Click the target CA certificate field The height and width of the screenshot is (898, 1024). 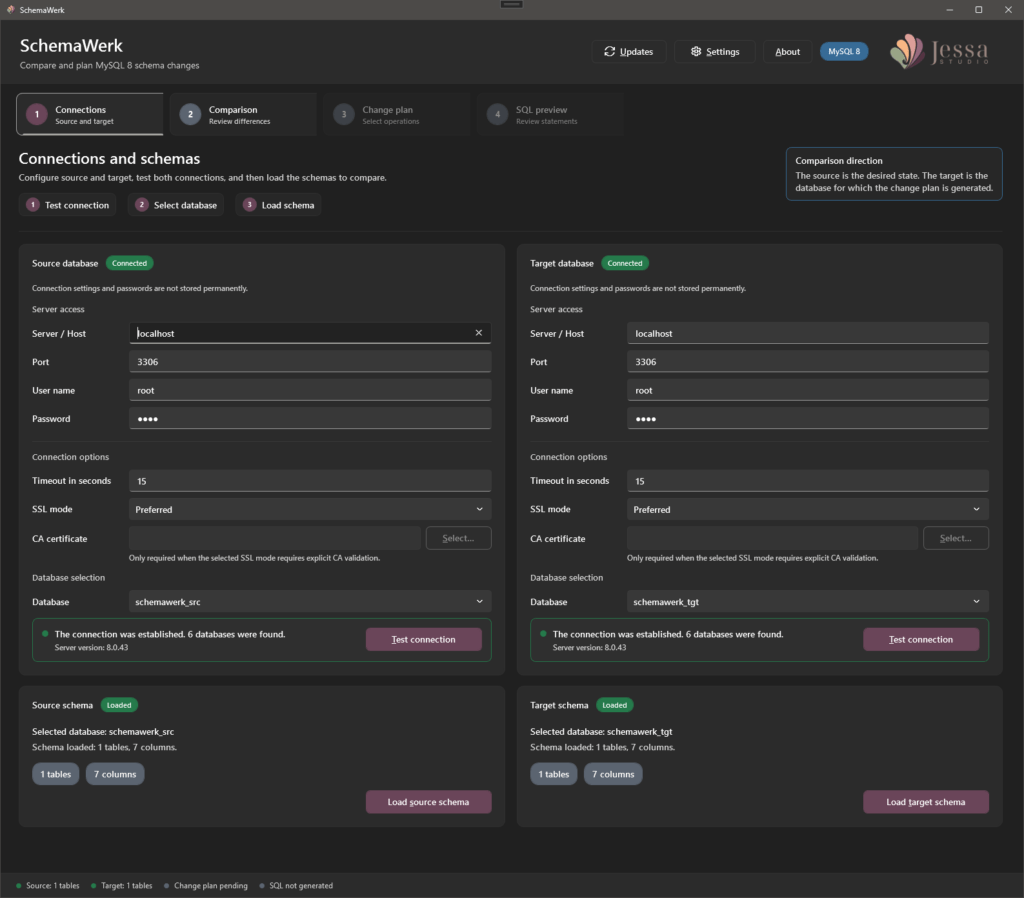tap(773, 538)
